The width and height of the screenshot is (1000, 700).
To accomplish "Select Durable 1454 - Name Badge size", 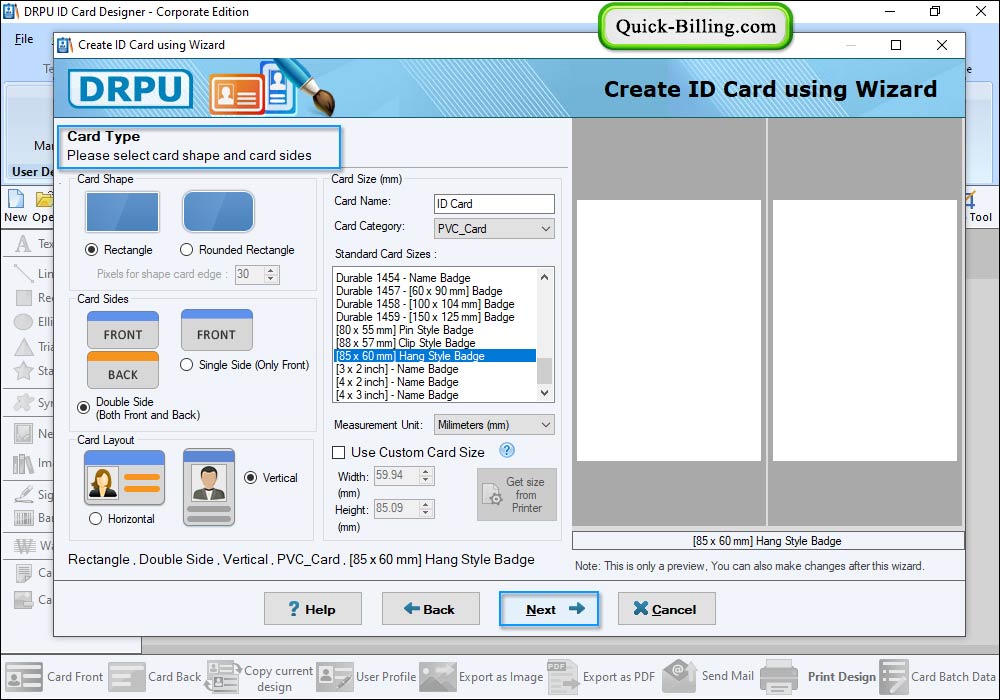I will tap(435, 278).
